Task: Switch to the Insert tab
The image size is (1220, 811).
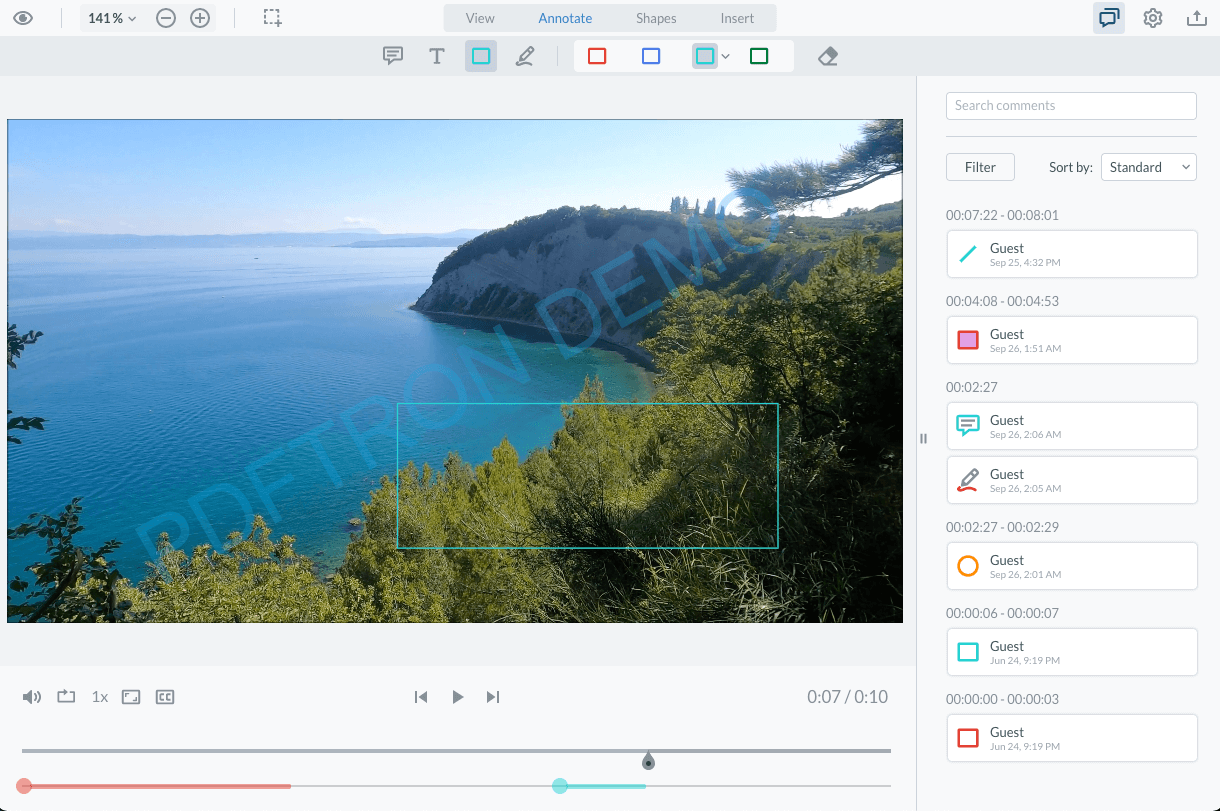Action: click(738, 18)
